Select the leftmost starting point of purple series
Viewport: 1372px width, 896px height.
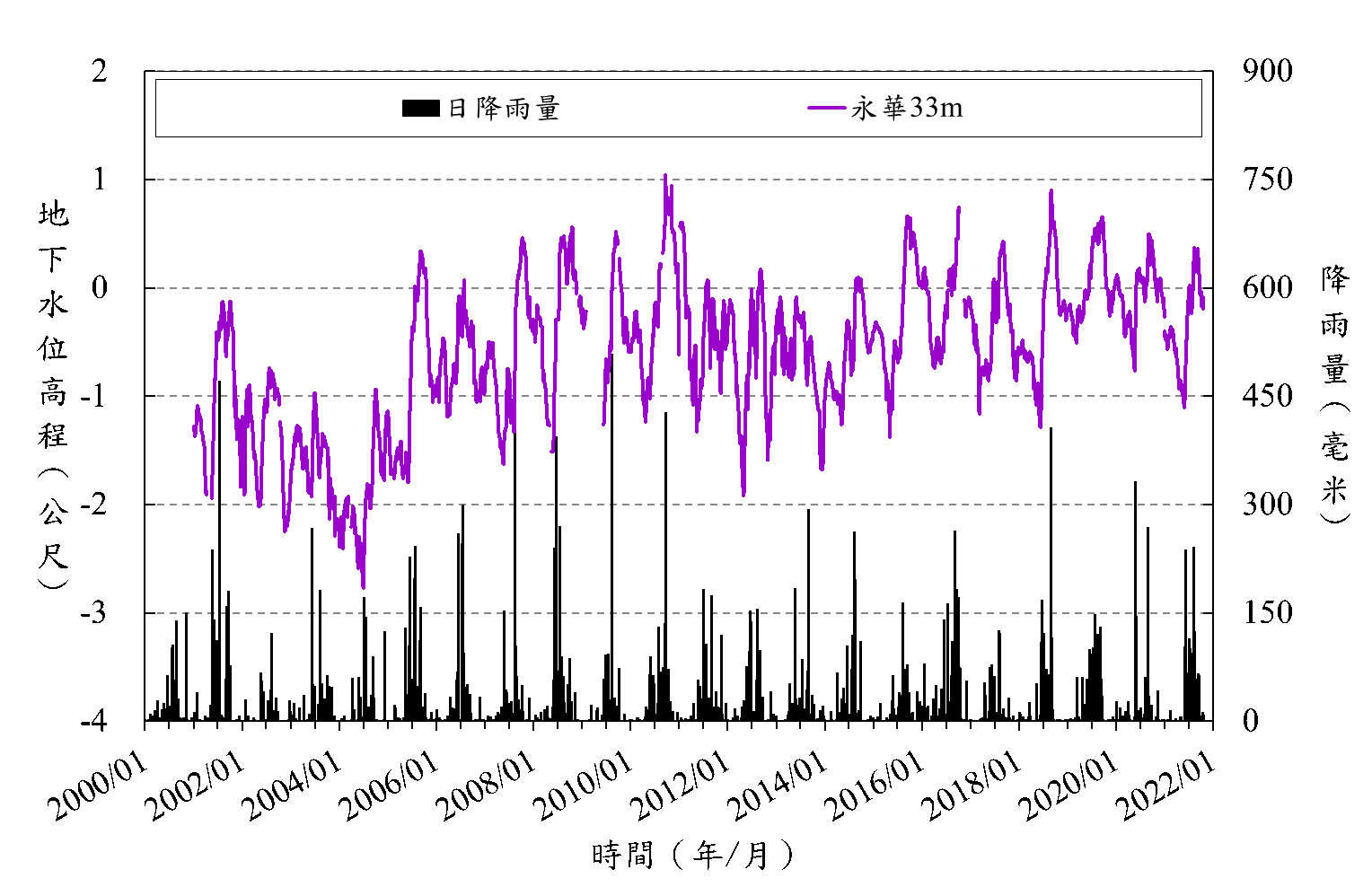coord(194,433)
